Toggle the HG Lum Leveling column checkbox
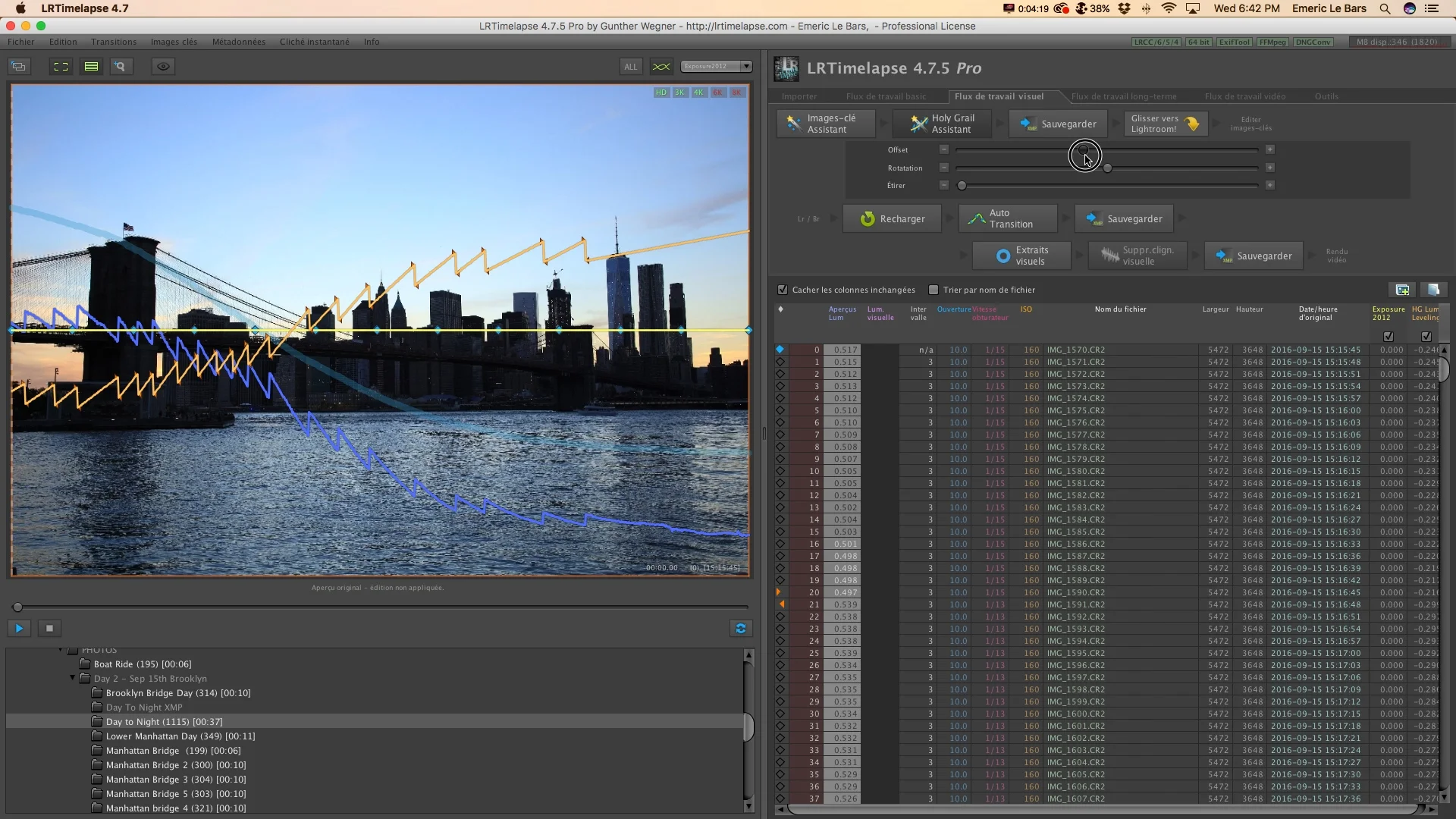Viewport: 1456px width, 819px height. [x=1426, y=336]
